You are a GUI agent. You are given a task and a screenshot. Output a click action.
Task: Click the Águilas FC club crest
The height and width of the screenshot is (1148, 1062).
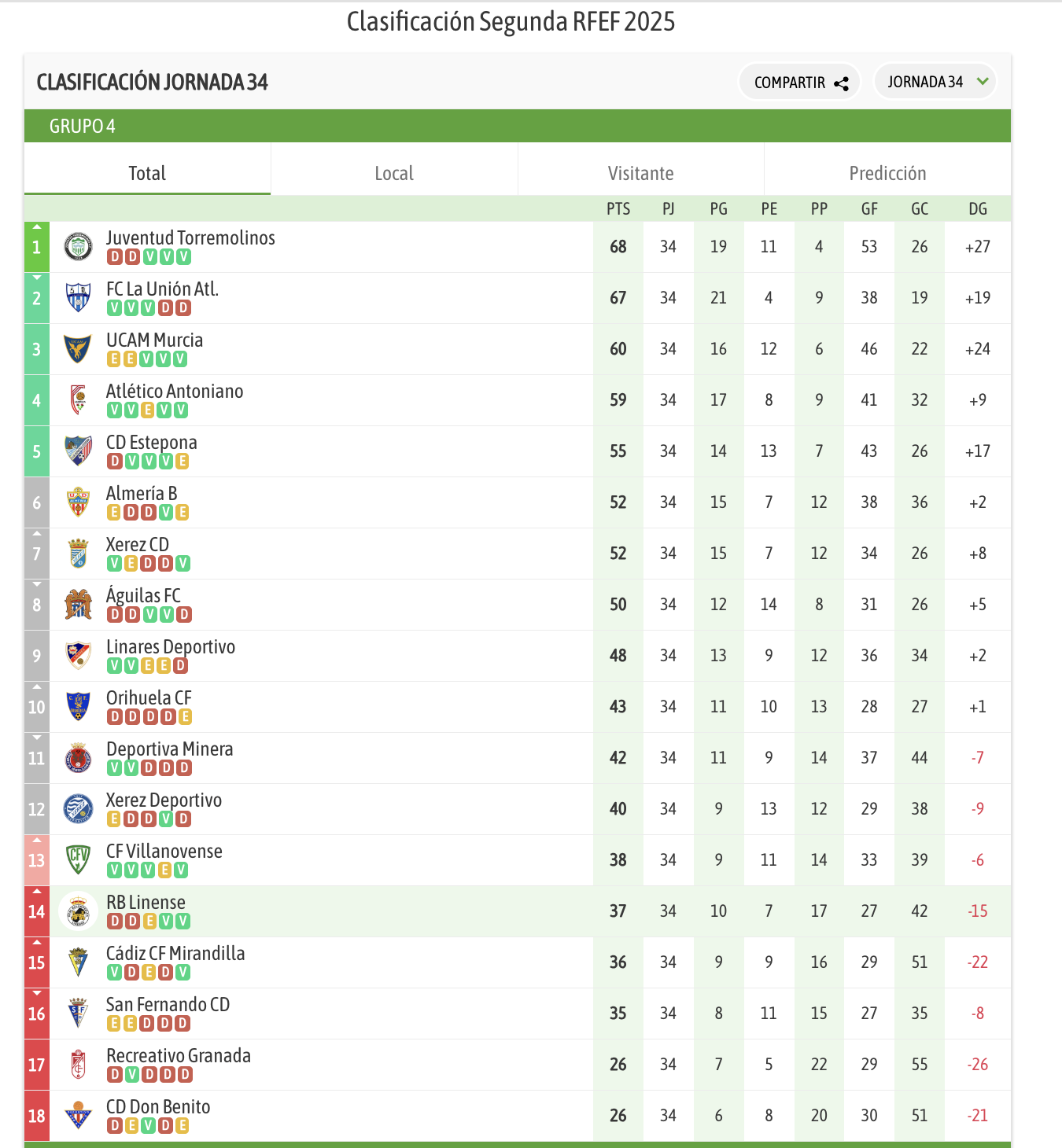(x=78, y=605)
